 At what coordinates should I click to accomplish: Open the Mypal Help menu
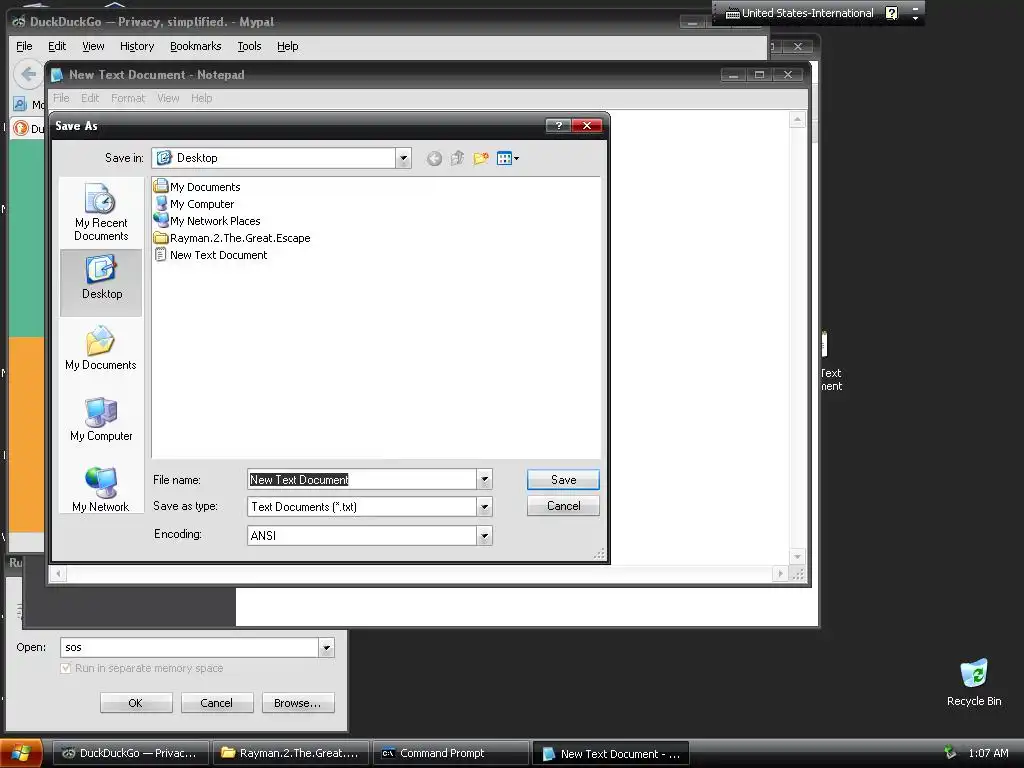click(288, 46)
